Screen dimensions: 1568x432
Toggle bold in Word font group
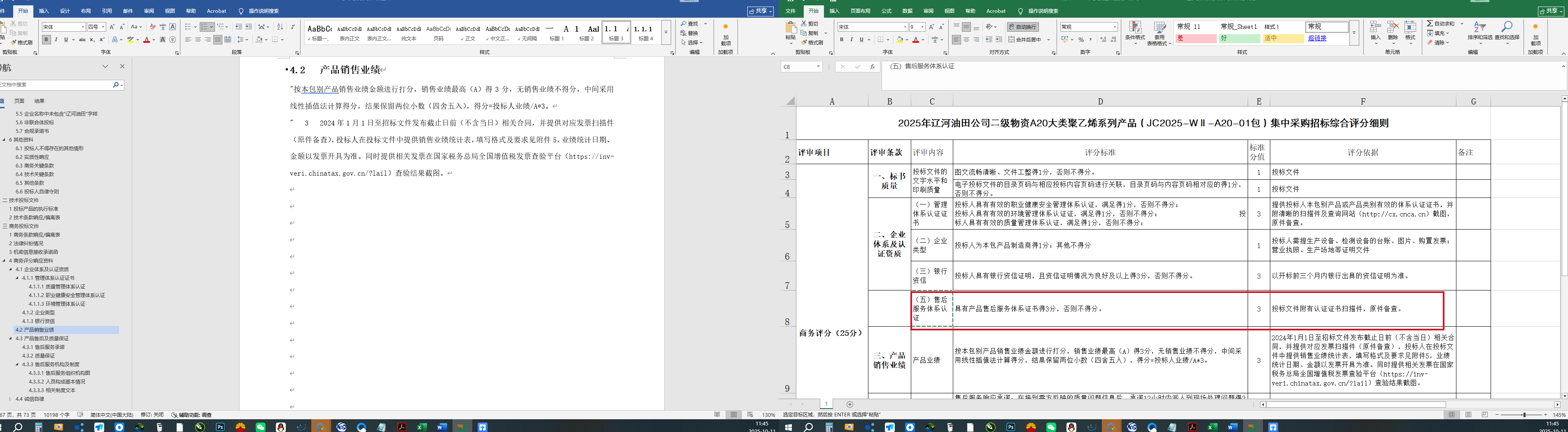tap(46, 39)
